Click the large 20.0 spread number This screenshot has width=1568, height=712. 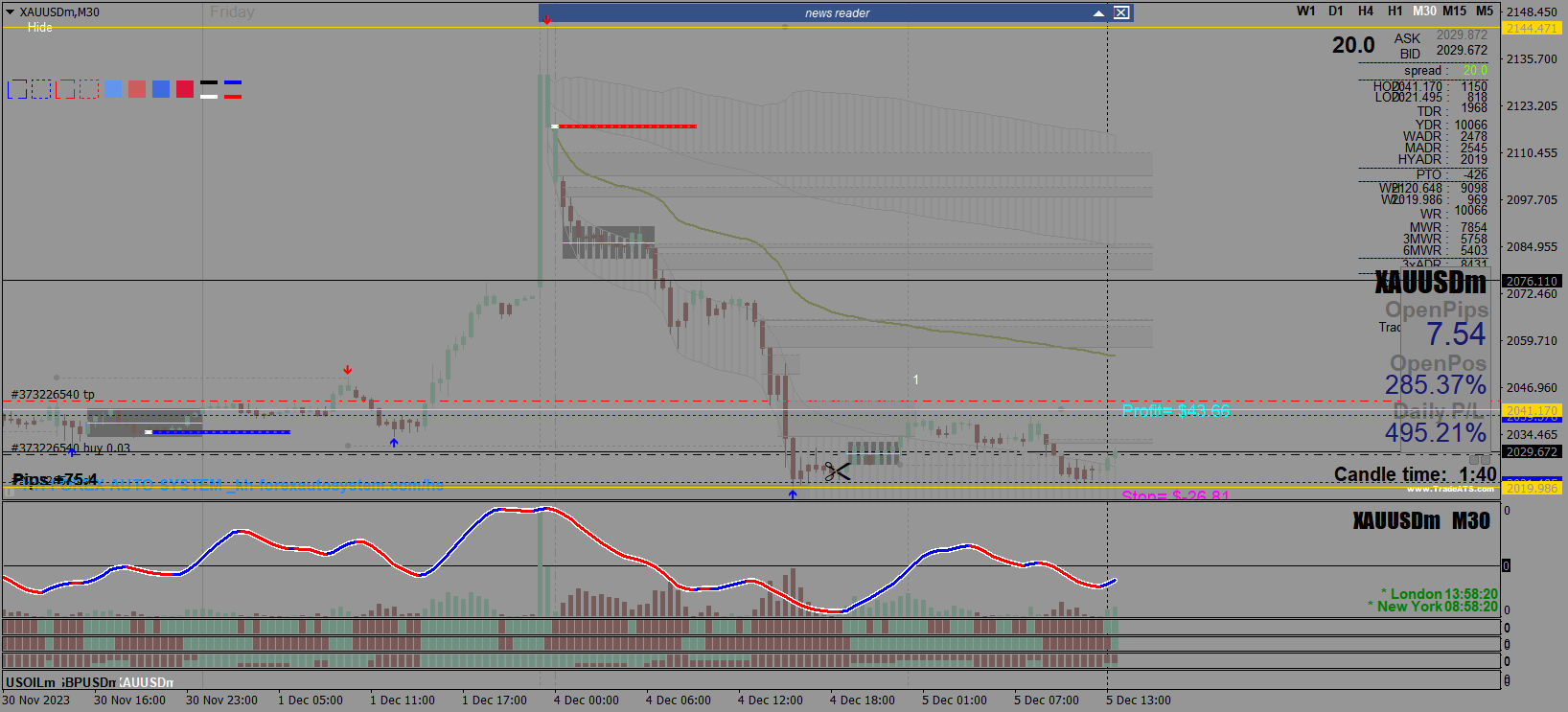click(x=1353, y=45)
